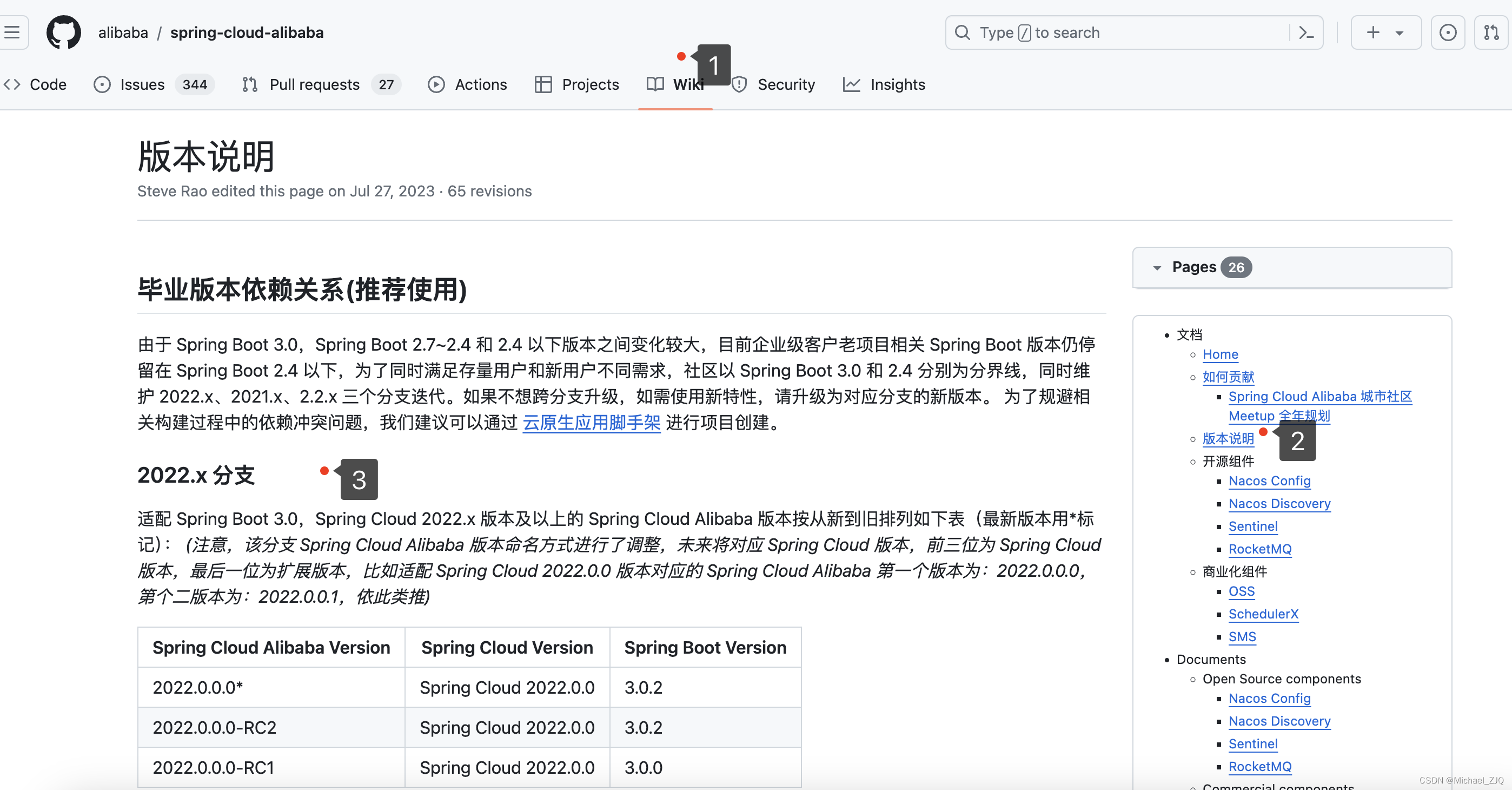This screenshot has width=1512, height=790.
Task: Open the command palette icon in search
Action: click(1306, 33)
